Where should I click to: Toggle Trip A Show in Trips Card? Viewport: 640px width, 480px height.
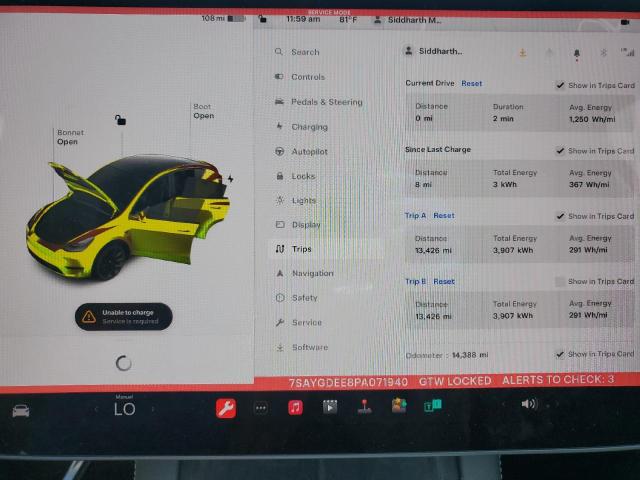(x=560, y=216)
